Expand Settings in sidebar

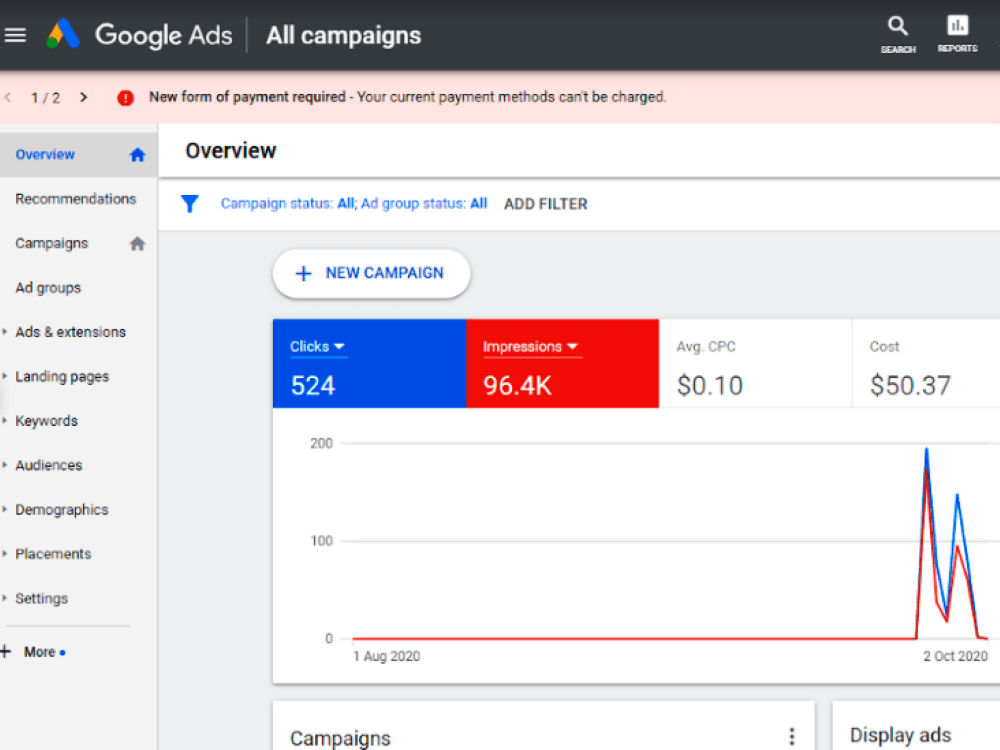pyautogui.click(x=4, y=598)
